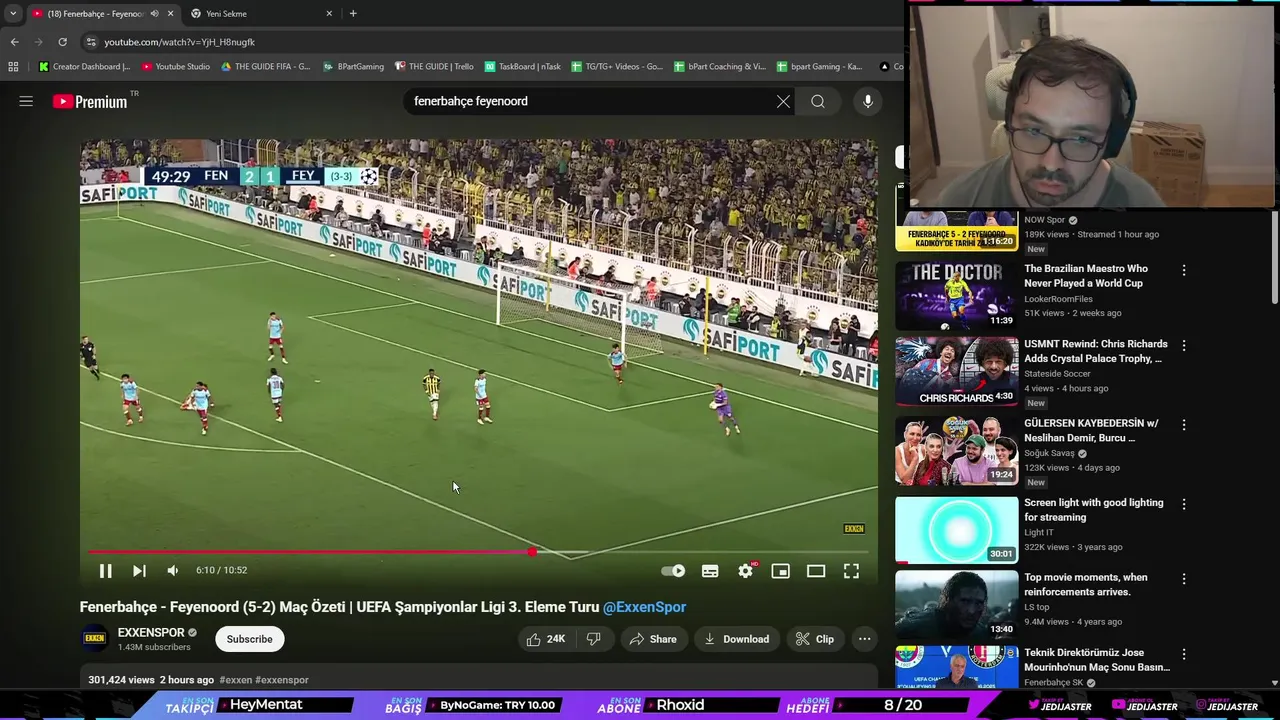Open the EXXENSPOR channel name link
Image resolution: width=1280 pixels, height=720 pixels.
tap(151, 632)
